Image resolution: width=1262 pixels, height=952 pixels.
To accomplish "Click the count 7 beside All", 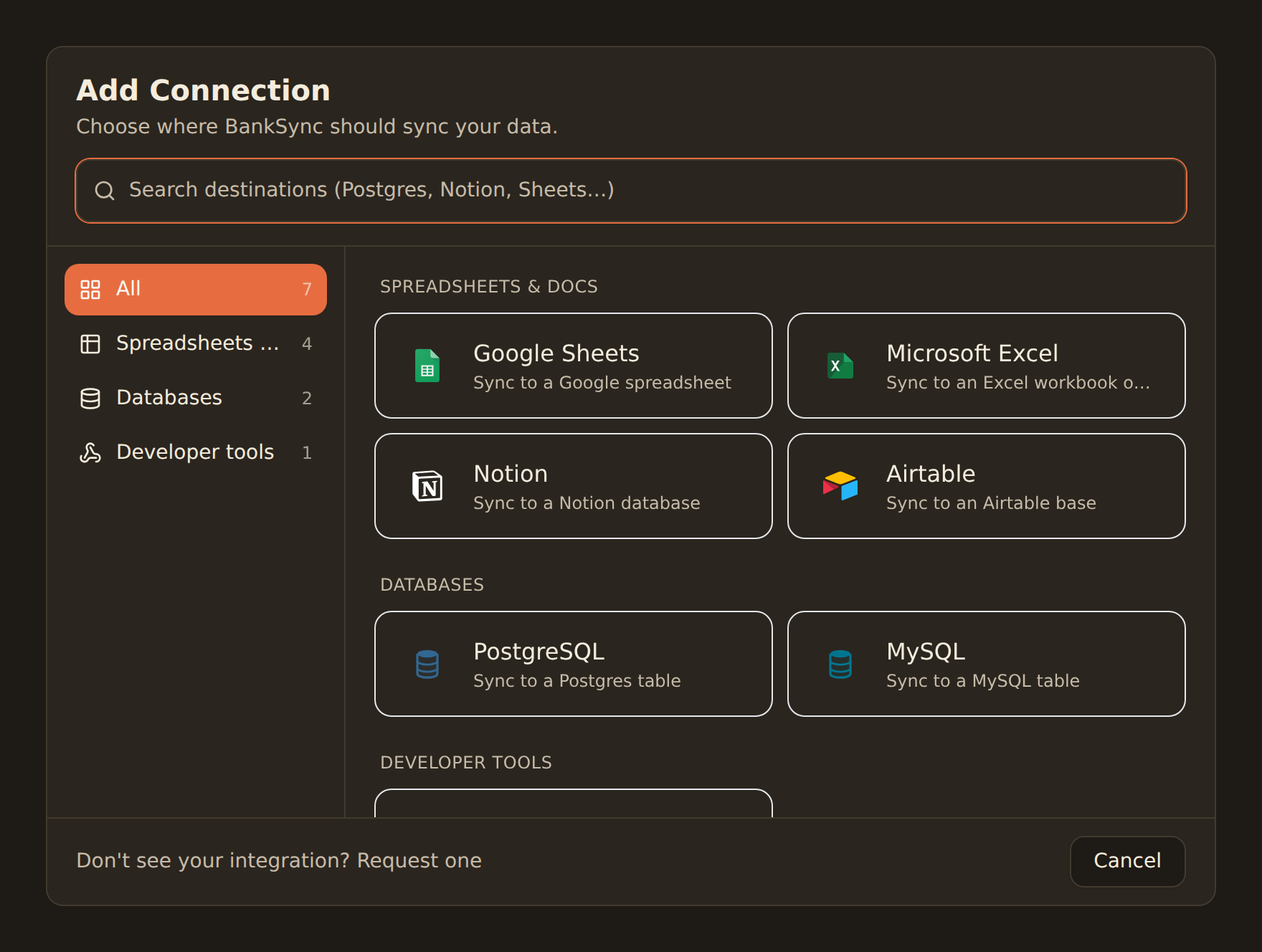I will [307, 290].
